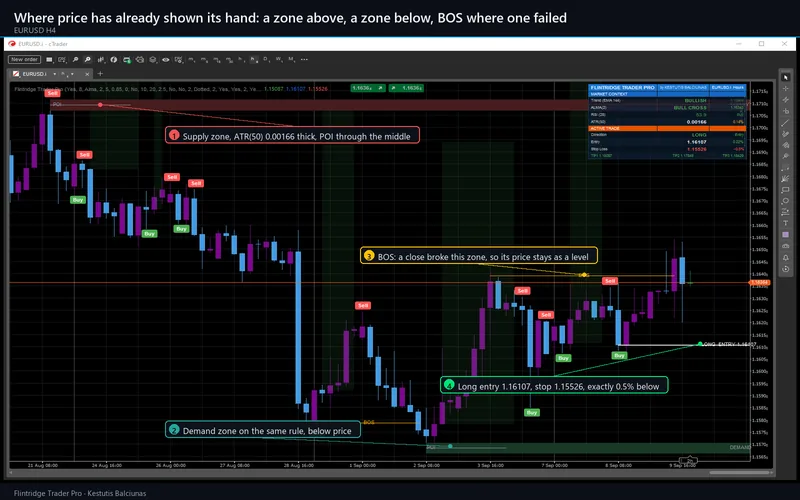Viewport: 800px width, 500px height.
Task: Toggle chart viewing options eye icon
Action: pos(166,60)
